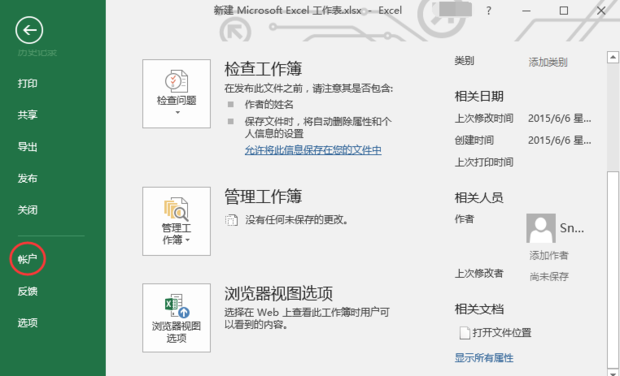Click the author name starting with Sn
620x376 pixels.
[572, 228]
